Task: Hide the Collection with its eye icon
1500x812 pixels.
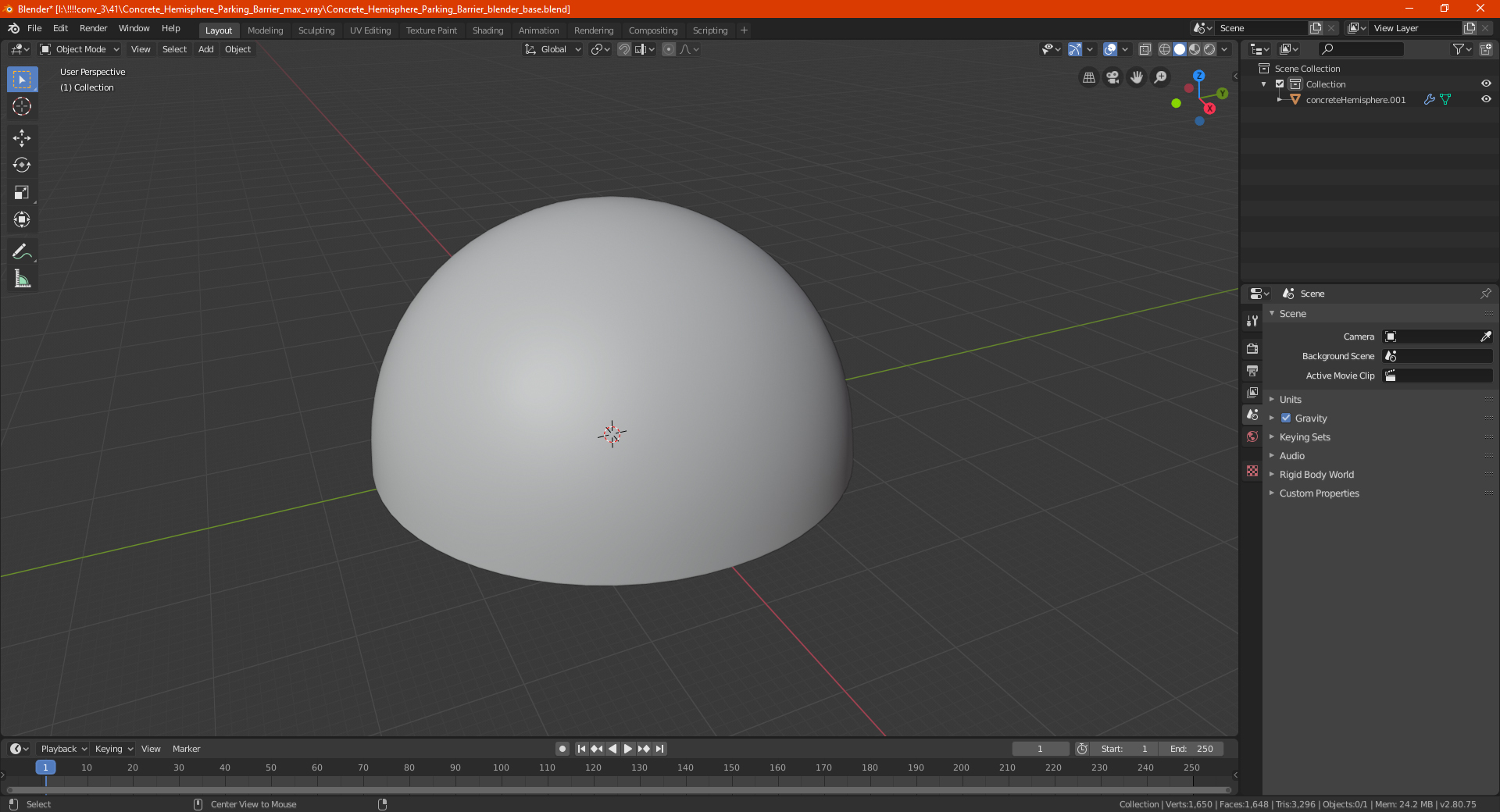Action: [1485, 84]
